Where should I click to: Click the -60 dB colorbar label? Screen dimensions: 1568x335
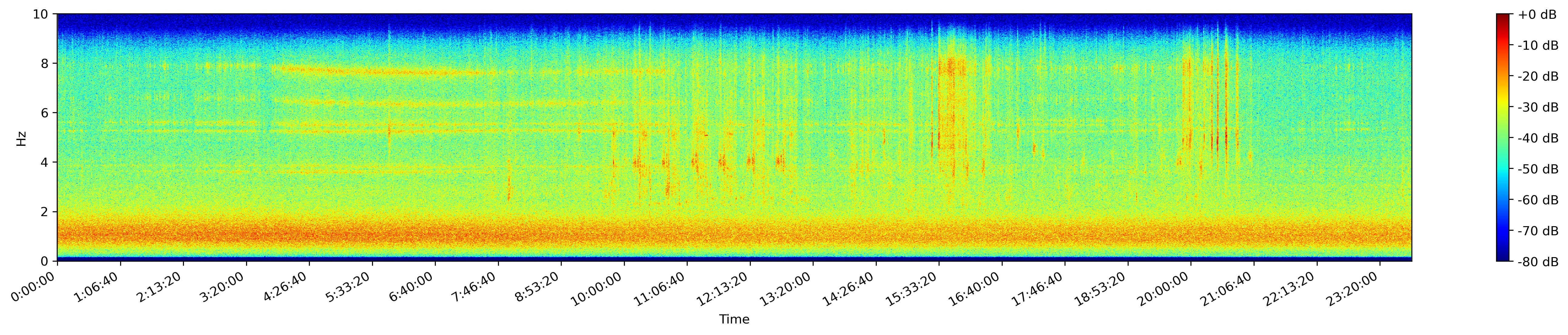(x=1538, y=201)
